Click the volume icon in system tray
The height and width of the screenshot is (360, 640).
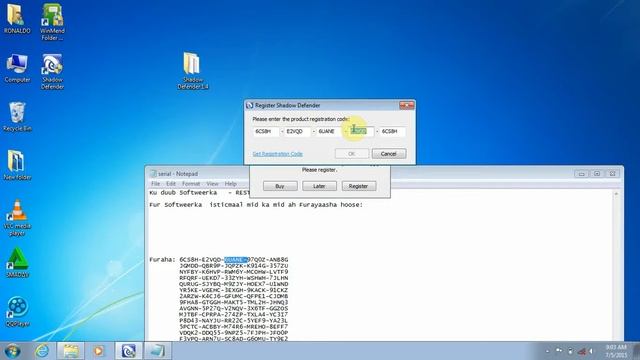591,351
